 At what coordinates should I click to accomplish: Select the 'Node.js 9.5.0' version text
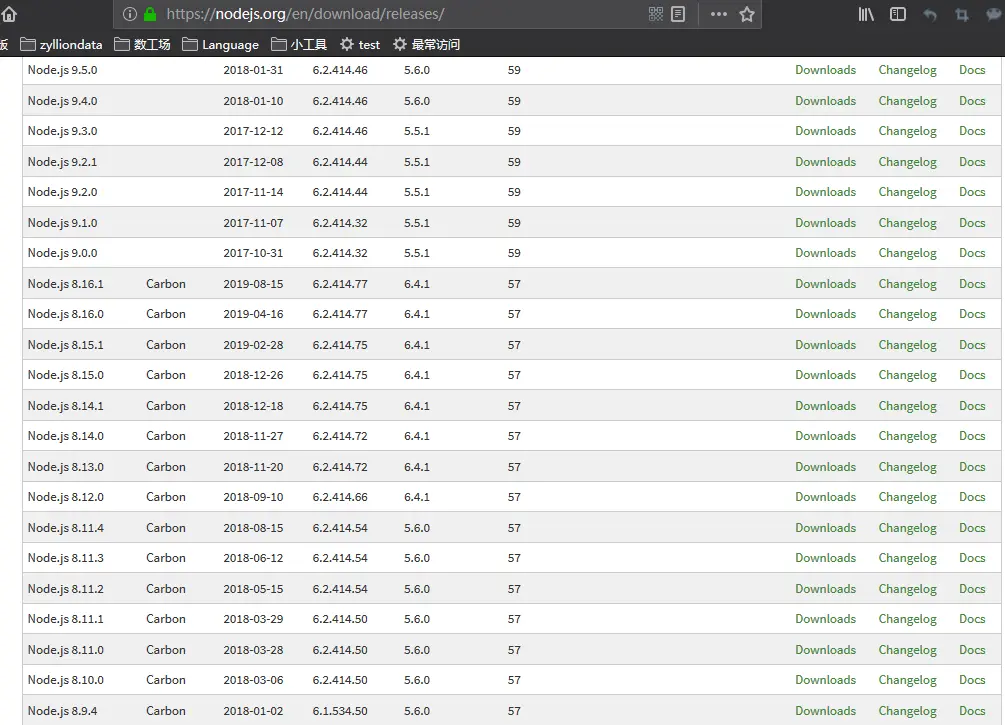point(62,70)
